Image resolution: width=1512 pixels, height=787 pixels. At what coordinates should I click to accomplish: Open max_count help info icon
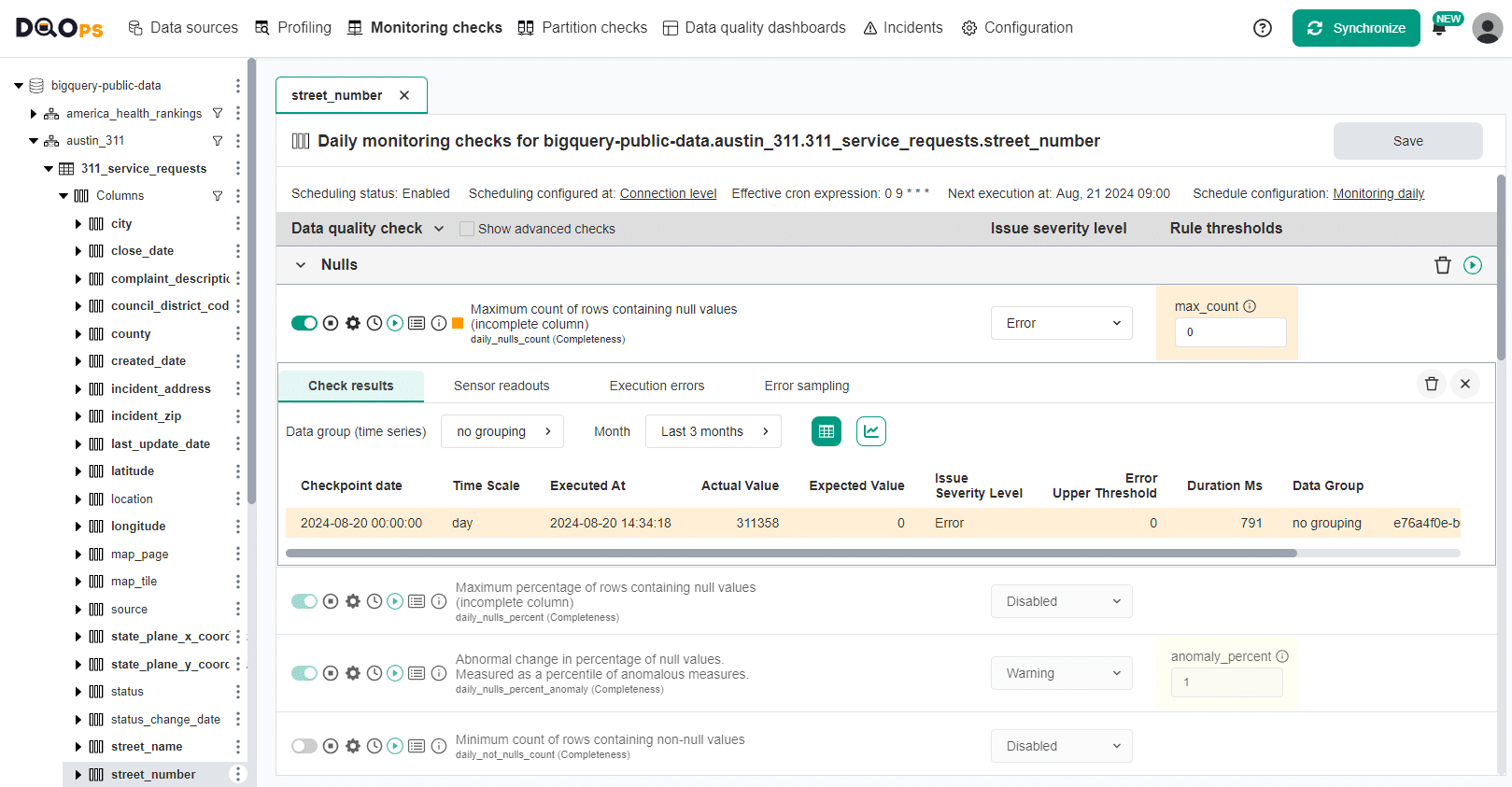tap(1250, 306)
